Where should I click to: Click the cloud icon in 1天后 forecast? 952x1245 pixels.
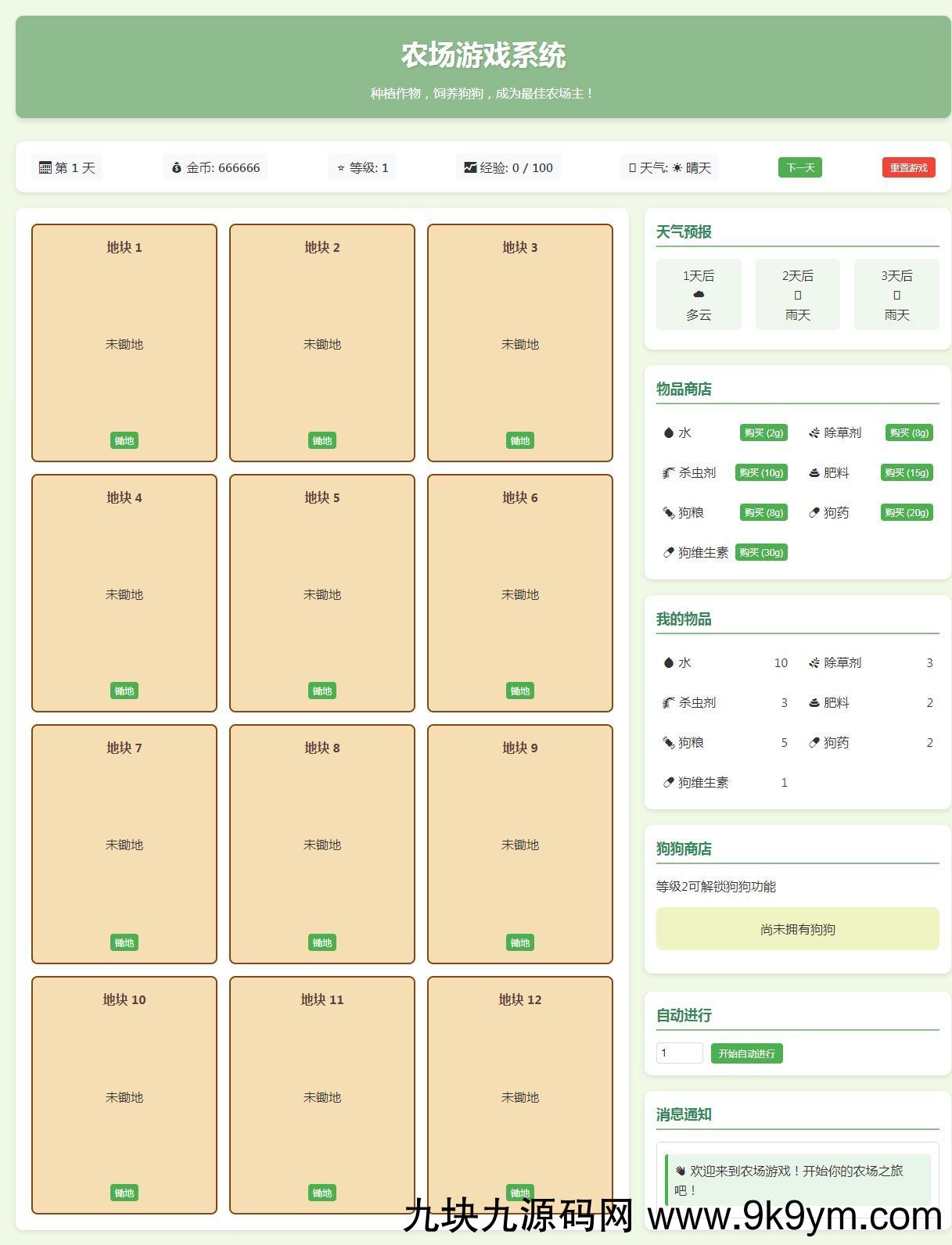click(x=699, y=295)
